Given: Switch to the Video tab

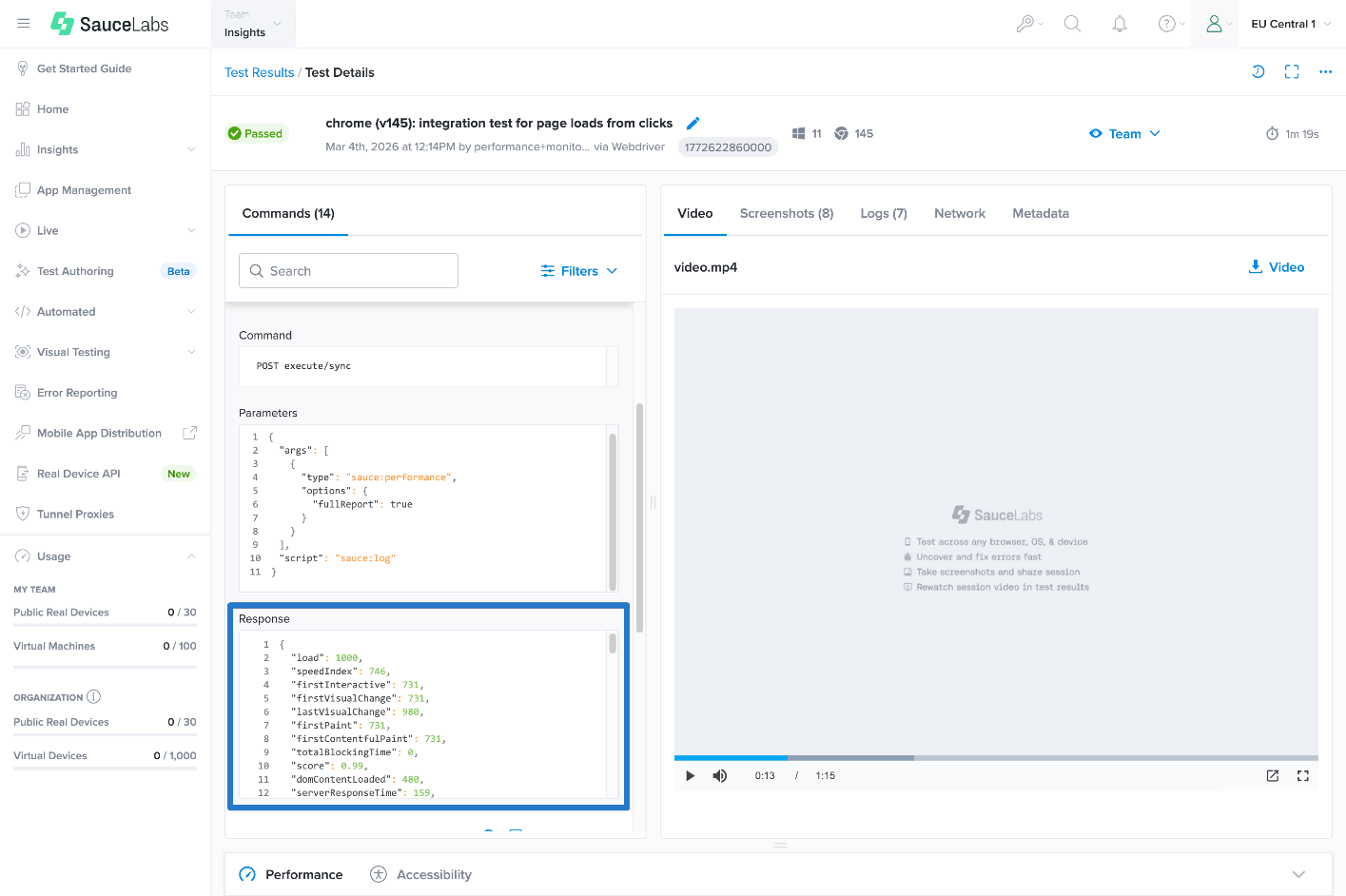Looking at the screenshot, I should click(695, 213).
